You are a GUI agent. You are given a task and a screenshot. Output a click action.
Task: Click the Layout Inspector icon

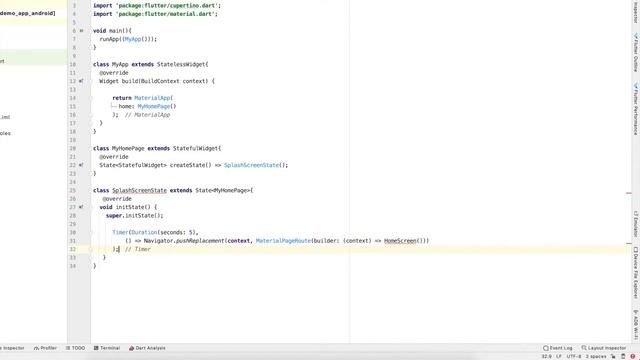point(584,348)
